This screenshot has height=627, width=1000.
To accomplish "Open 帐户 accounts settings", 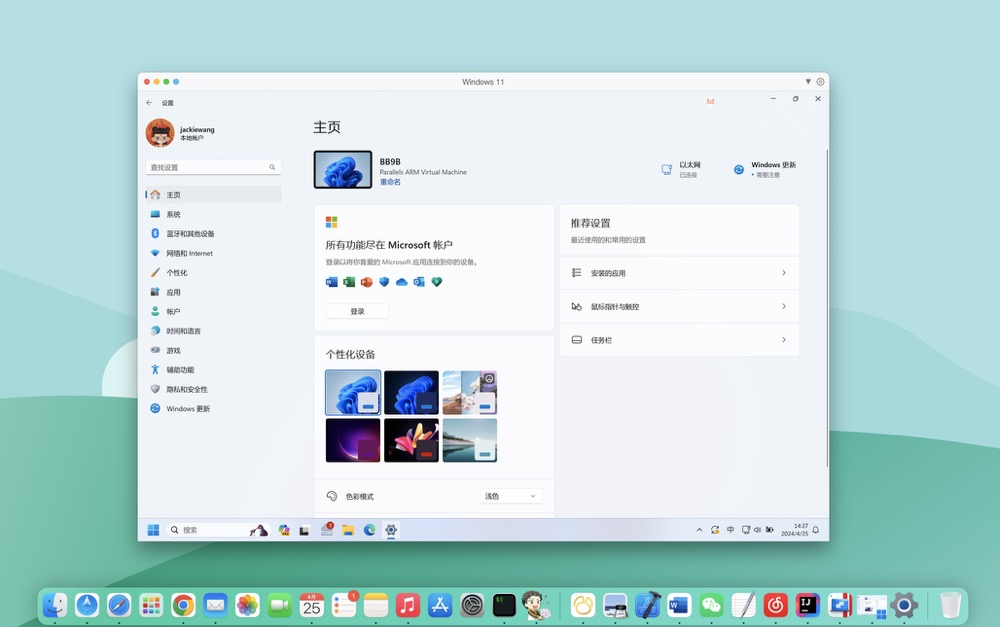I will pyautogui.click(x=213, y=311).
